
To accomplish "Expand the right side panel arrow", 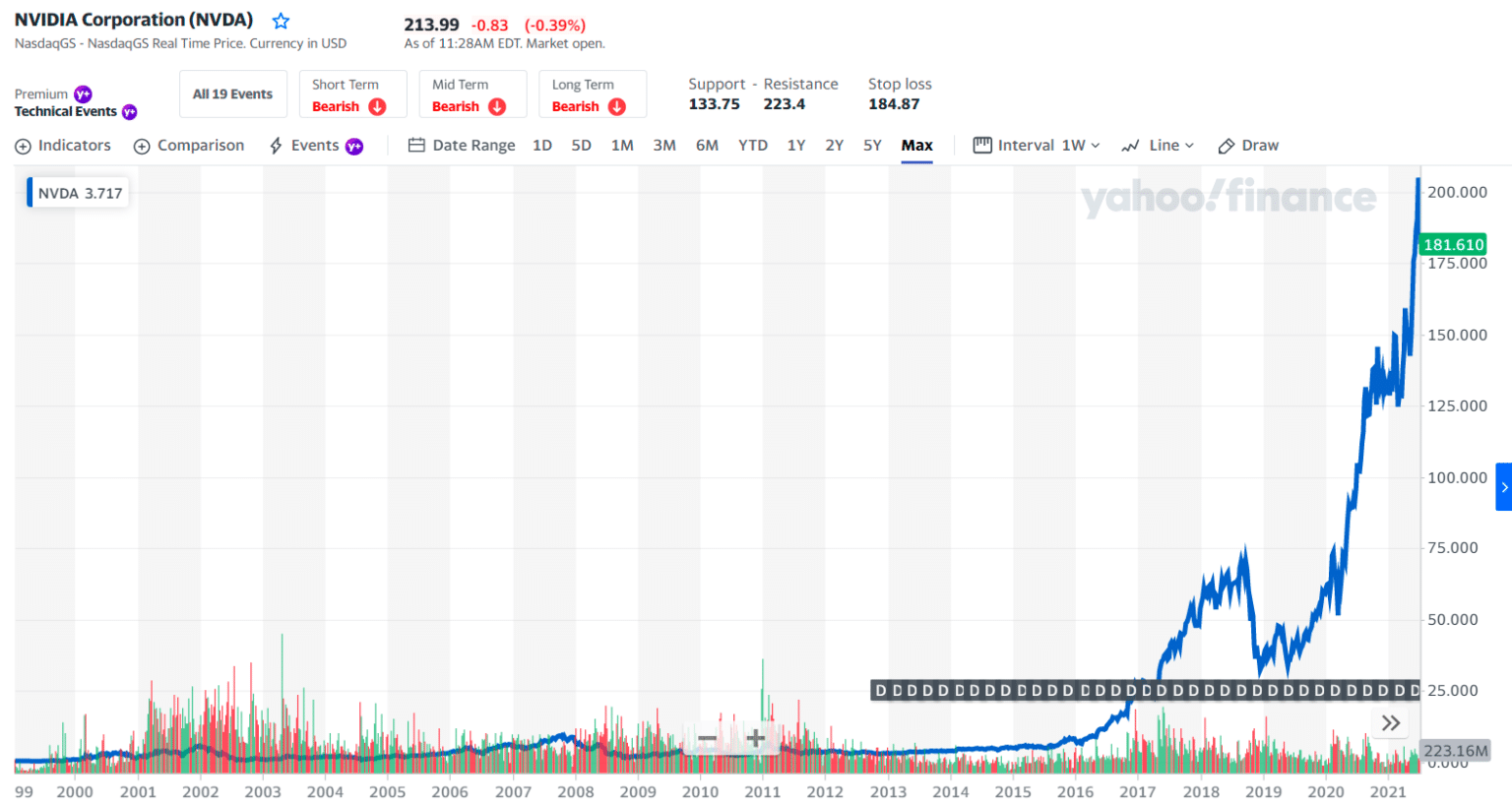I will click(1504, 486).
